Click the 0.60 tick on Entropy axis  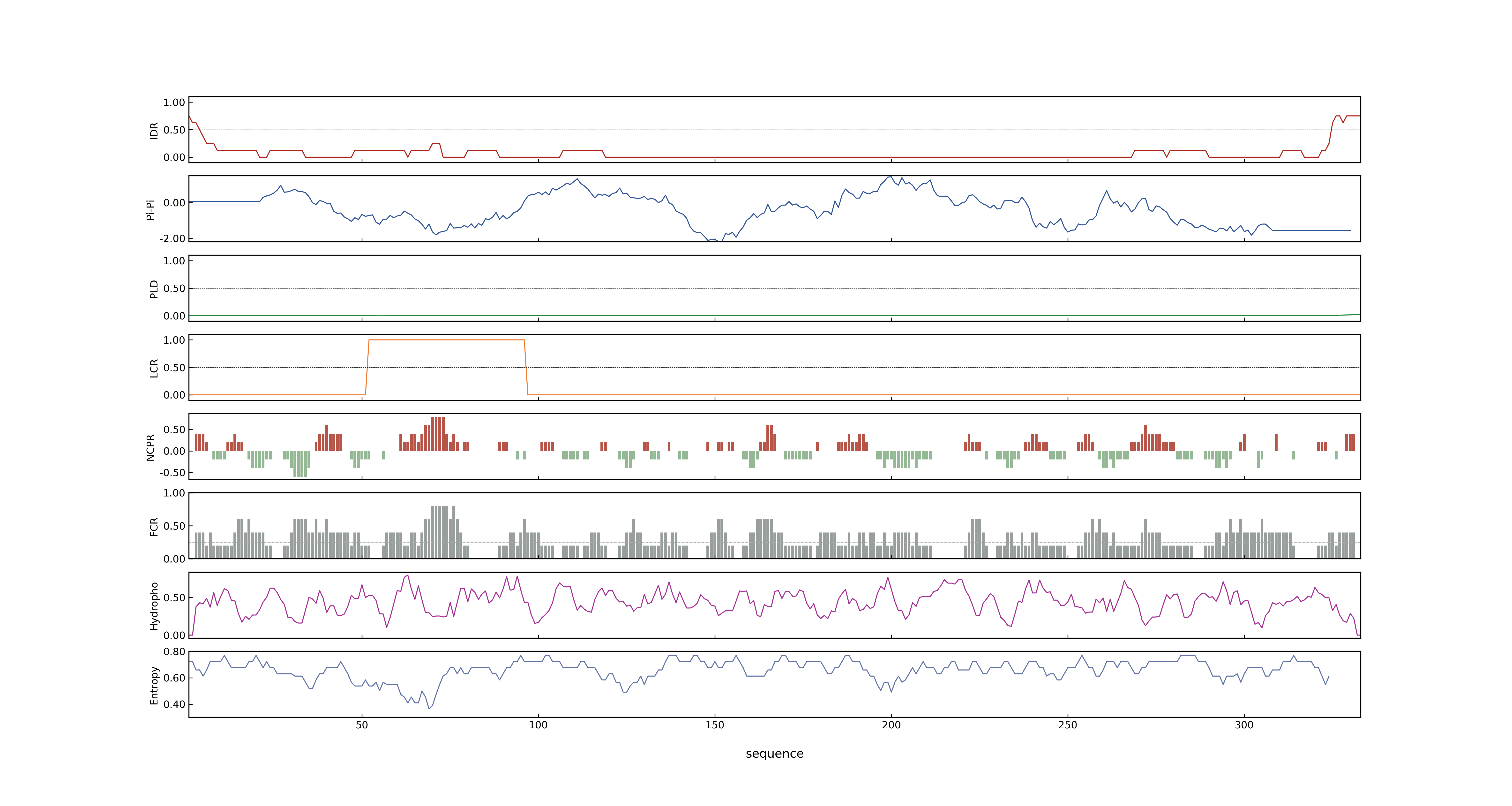tap(174, 678)
